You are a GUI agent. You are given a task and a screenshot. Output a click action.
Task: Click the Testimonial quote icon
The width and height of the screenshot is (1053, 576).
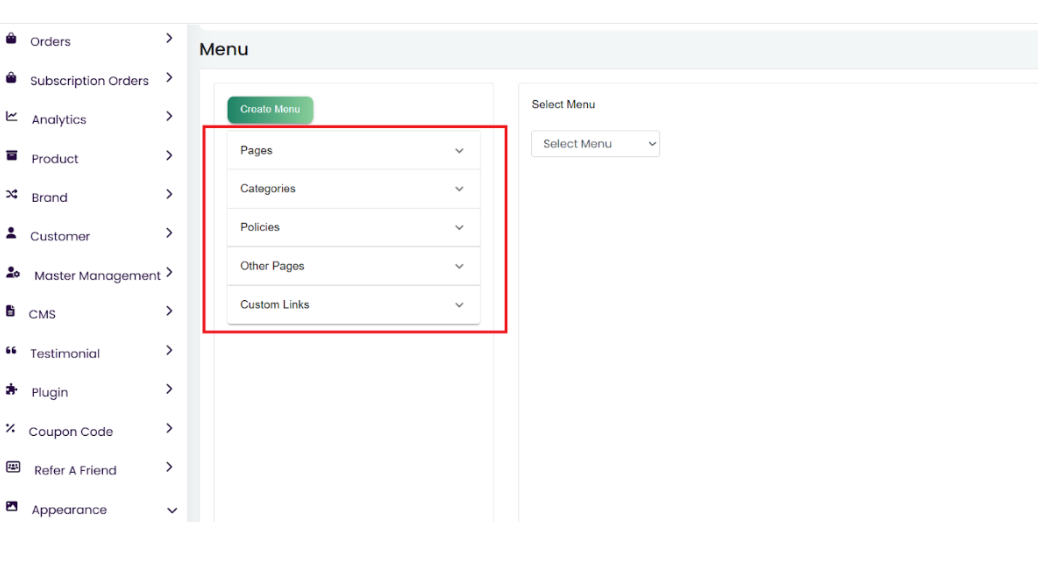coord(11,352)
